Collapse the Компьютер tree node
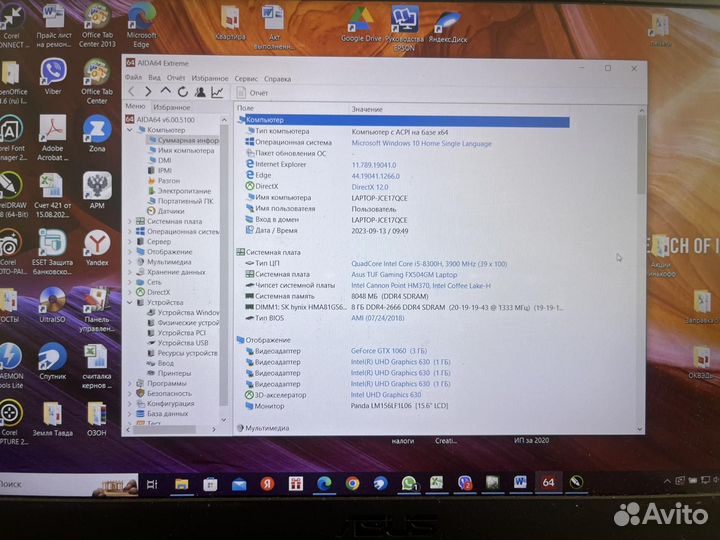This screenshot has width=720, height=540. tap(130, 130)
